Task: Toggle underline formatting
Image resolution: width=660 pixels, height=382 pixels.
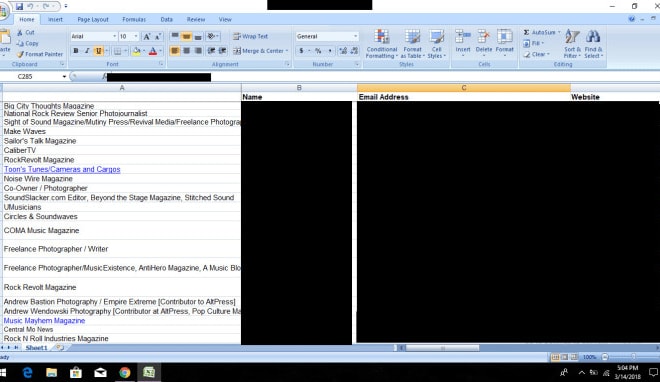Action: (98, 51)
